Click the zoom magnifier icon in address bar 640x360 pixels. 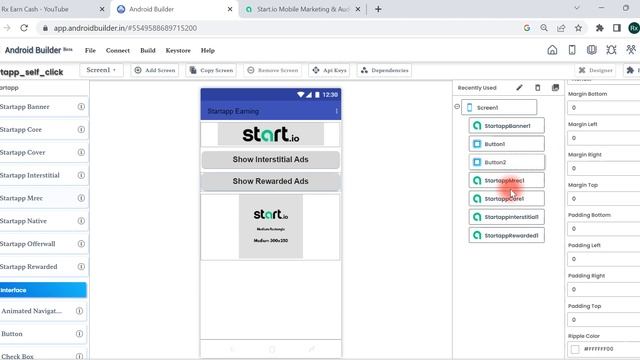coord(544,28)
